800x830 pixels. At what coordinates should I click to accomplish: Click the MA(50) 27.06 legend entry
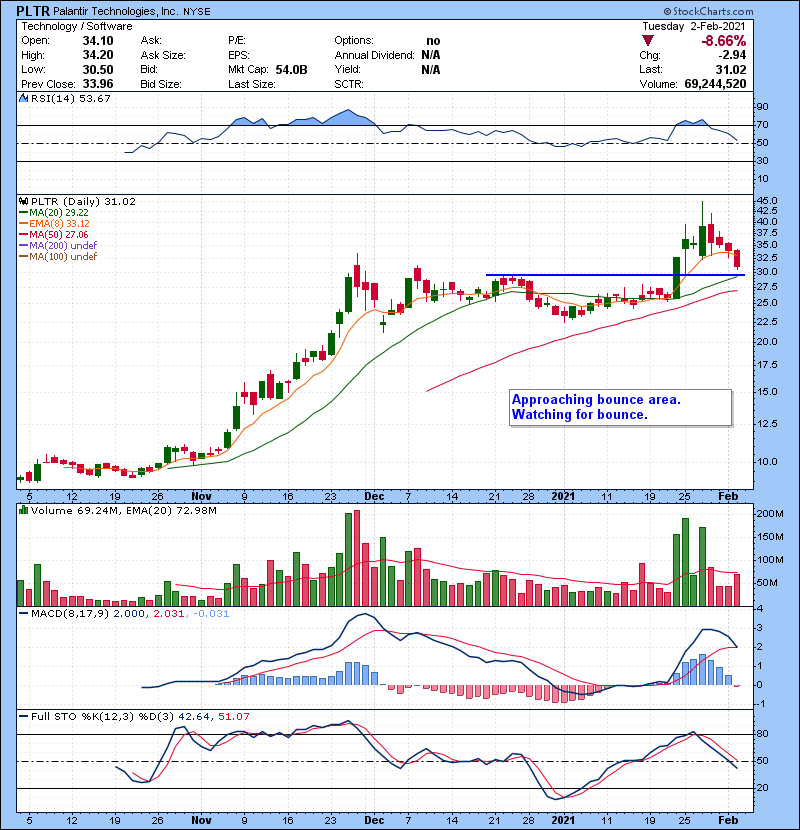(x=54, y=234)
